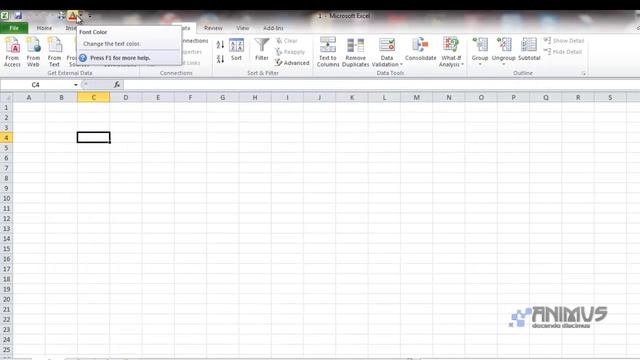Select row 20 header
640x360 pixels.
6,299
